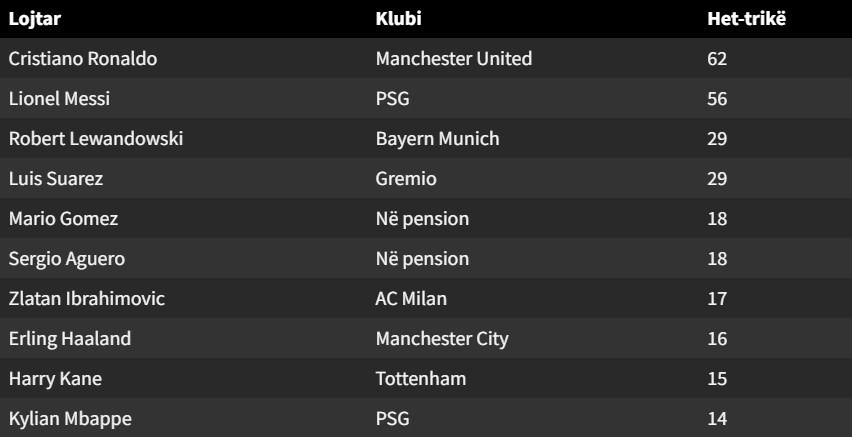
Task: Select the Lionel Messi cell
Action: point(59,98)
